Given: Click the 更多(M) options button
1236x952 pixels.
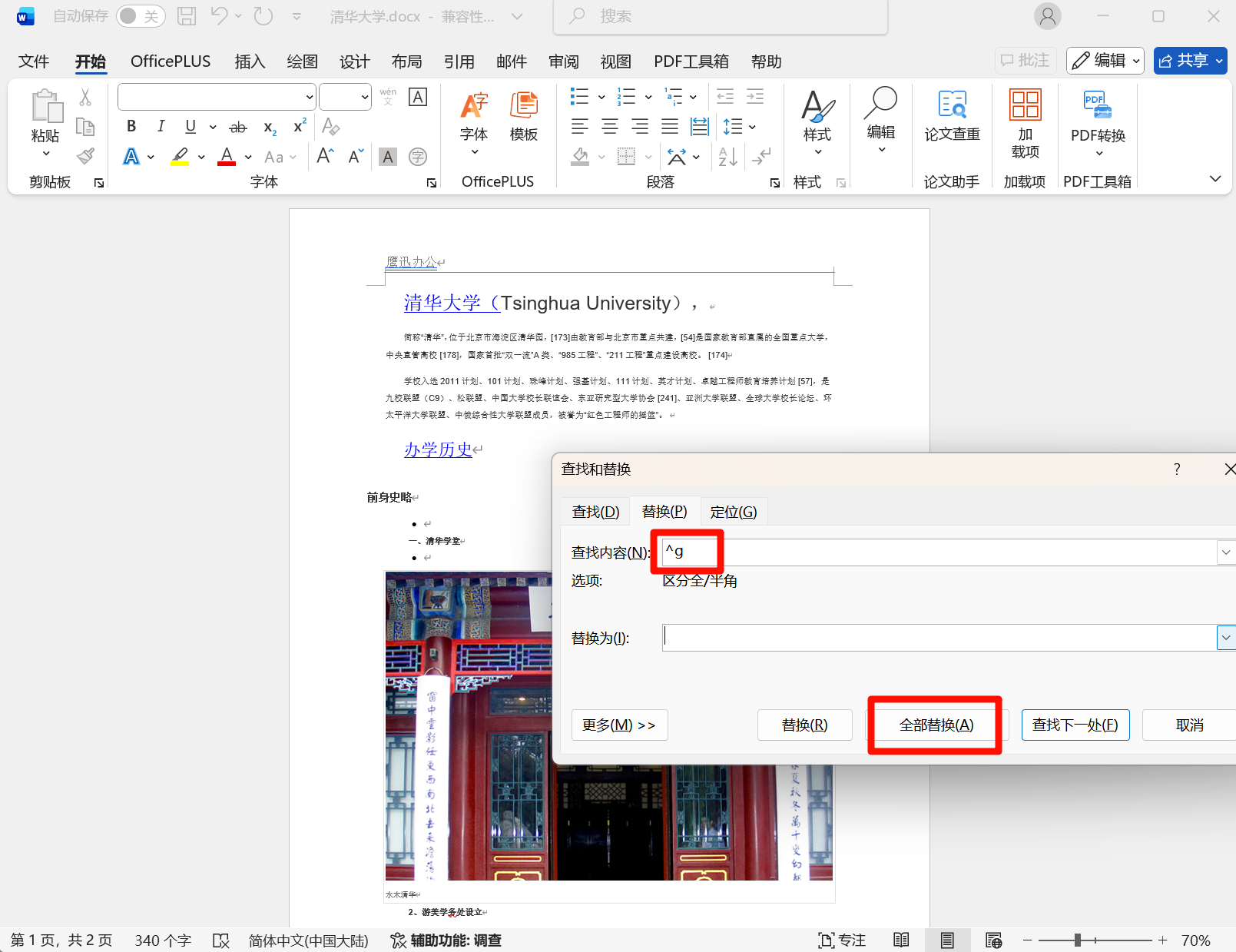Looking at the screenshot, I should point(619,725).
